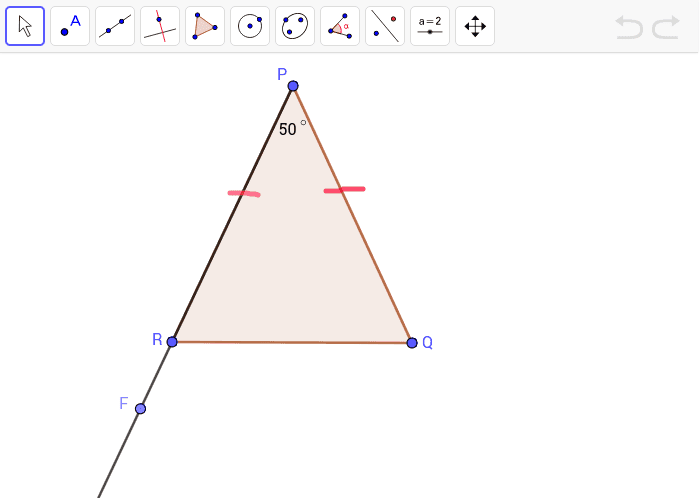This screenshot has height=500, width=700.
Task: Click the Redo arrow
Action: pyautogui.click(x=666, y=27)
